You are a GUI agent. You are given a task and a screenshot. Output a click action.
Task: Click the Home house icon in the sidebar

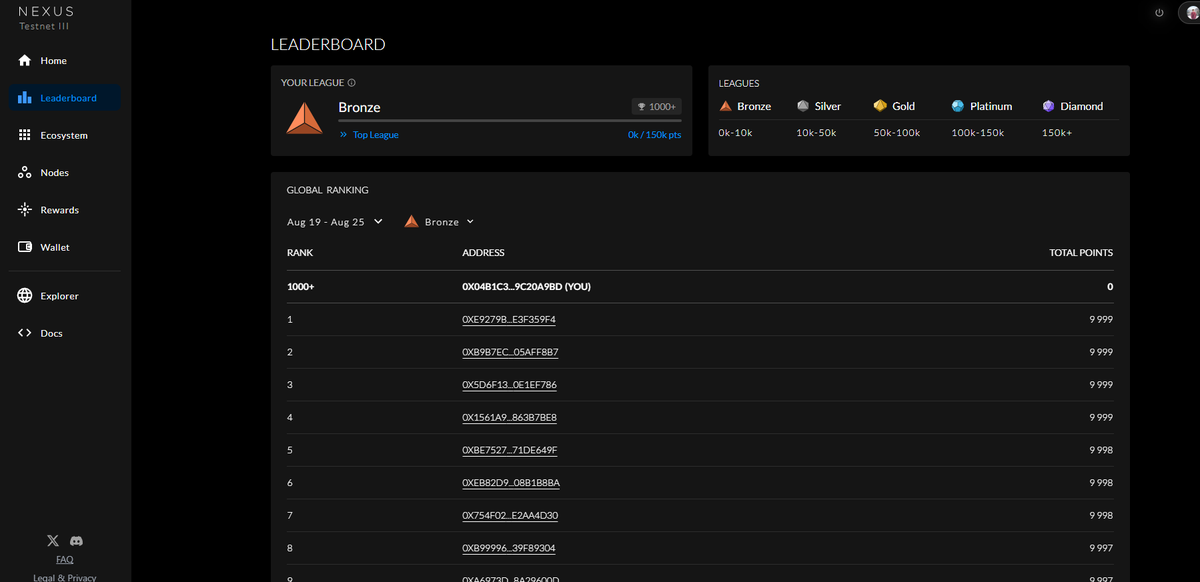click(25, 61)
